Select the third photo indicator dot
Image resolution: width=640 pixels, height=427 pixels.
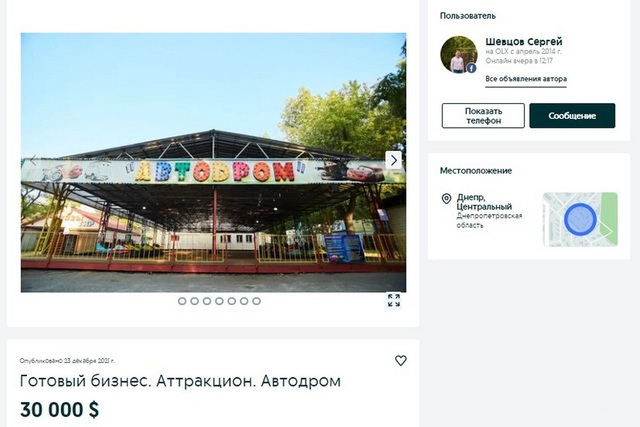click(207, 301)
